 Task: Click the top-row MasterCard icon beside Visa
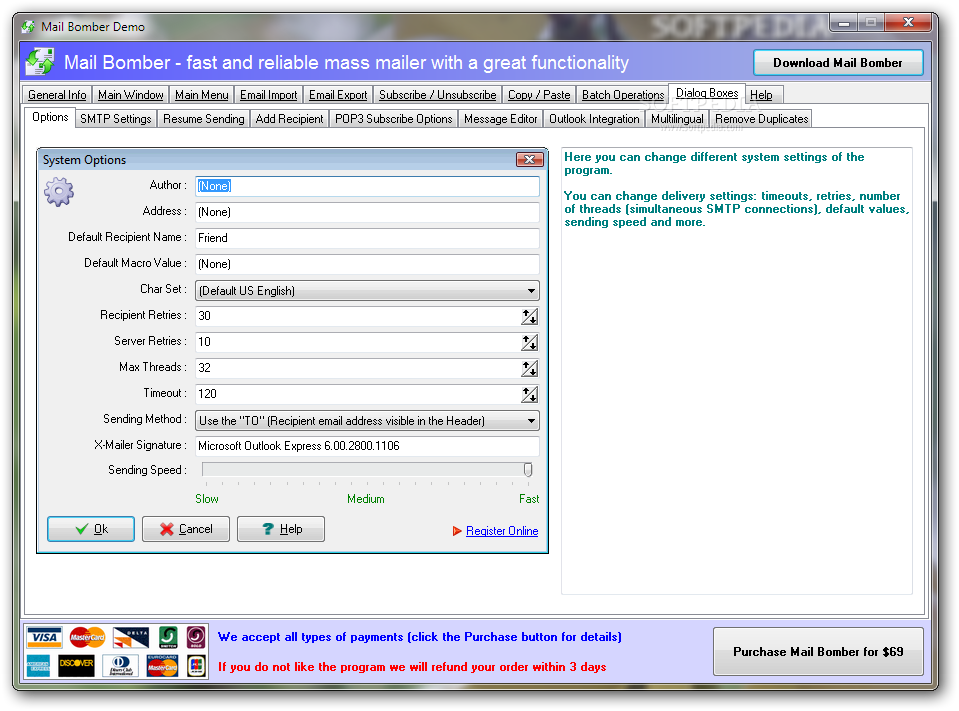tap(87, 638)
